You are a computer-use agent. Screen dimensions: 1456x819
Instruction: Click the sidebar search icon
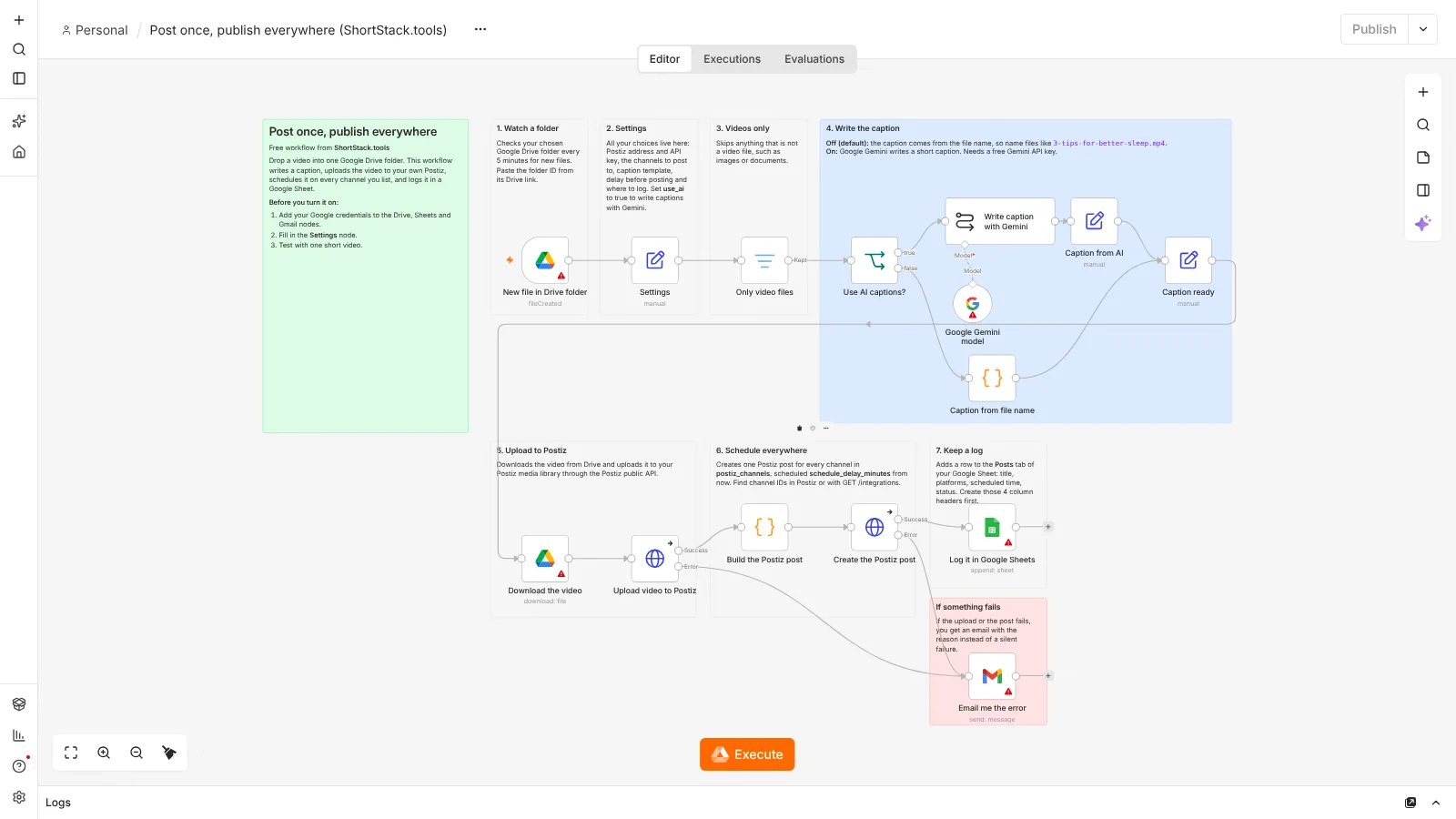click(x=19, y=49)
